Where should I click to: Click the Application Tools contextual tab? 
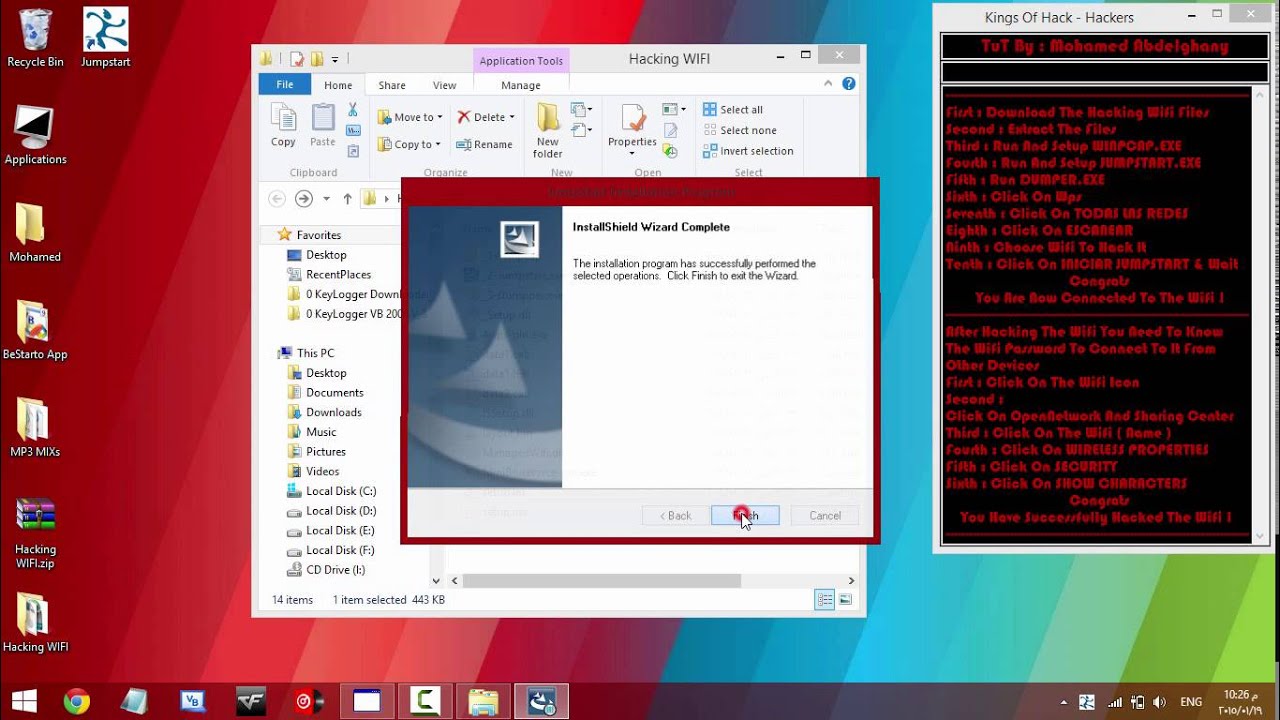point(521,61)
